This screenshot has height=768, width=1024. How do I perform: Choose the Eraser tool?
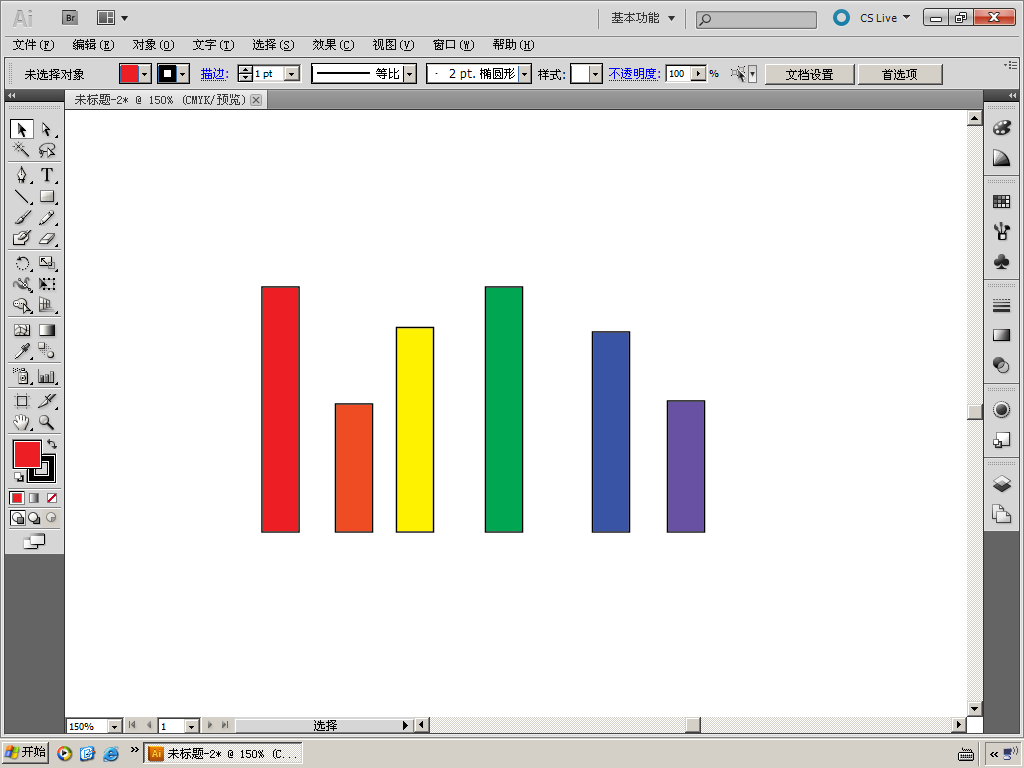[x=46, y=238]
